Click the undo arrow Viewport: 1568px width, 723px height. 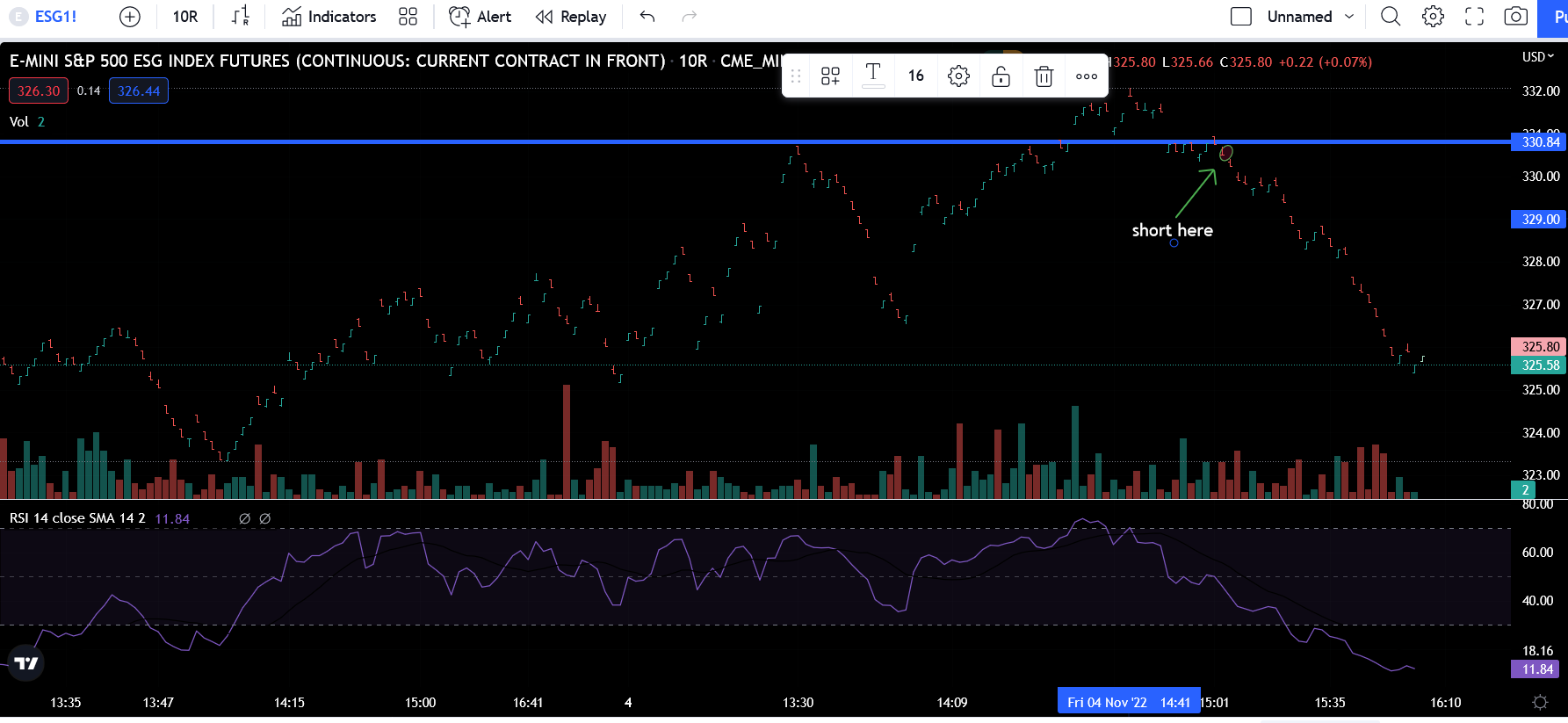click(647, 17)
